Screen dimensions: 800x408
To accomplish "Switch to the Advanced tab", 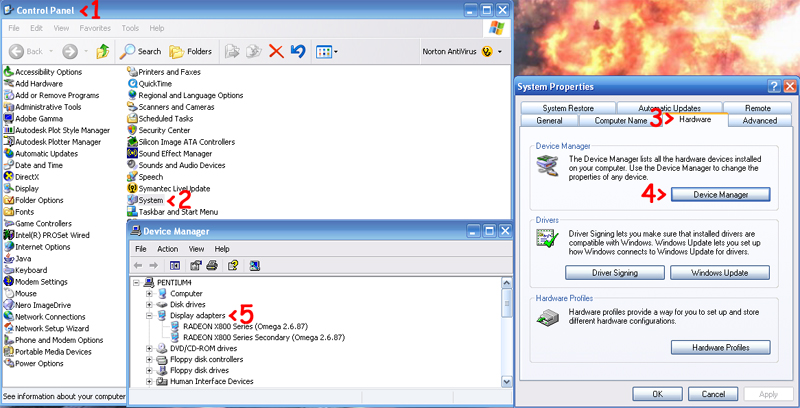I will click(x=759, y=121).
